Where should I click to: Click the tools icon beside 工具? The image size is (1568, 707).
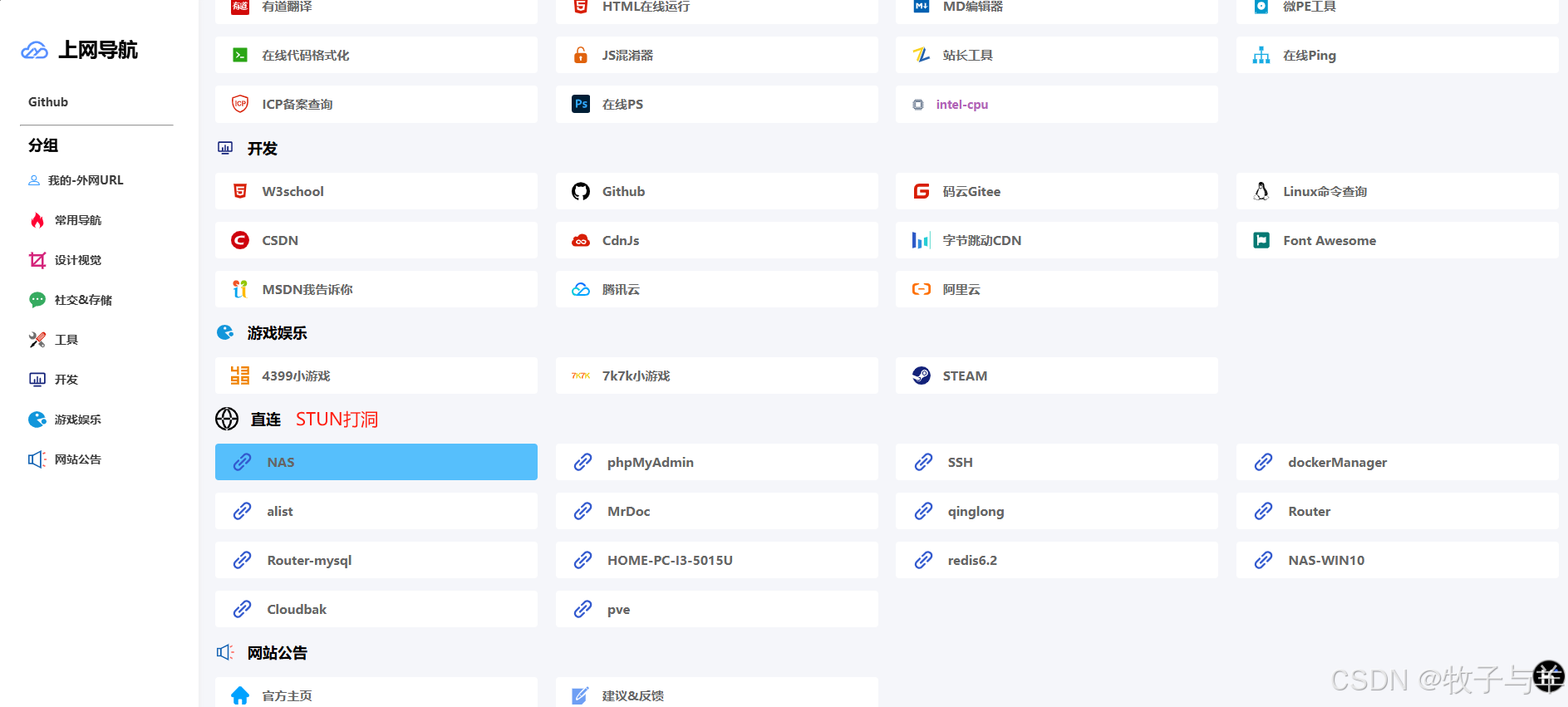[37, 340]
